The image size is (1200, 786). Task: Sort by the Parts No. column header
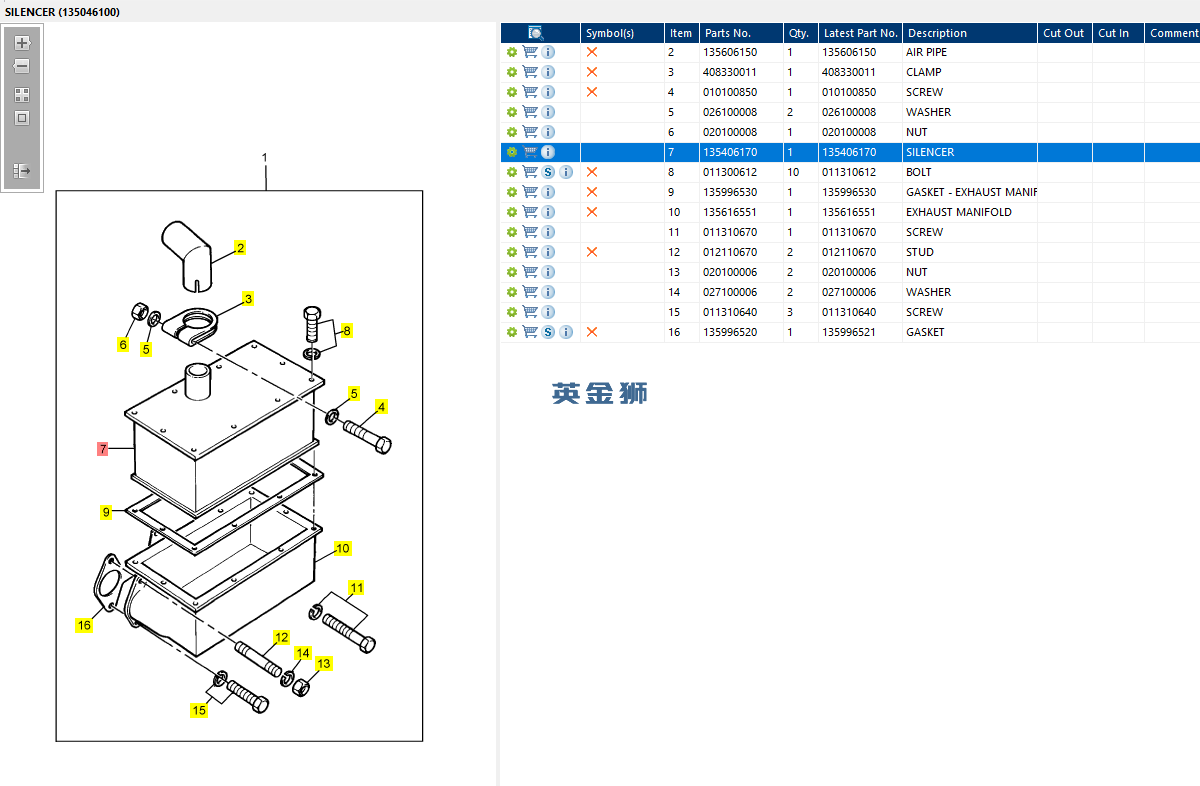coord(727,33)
